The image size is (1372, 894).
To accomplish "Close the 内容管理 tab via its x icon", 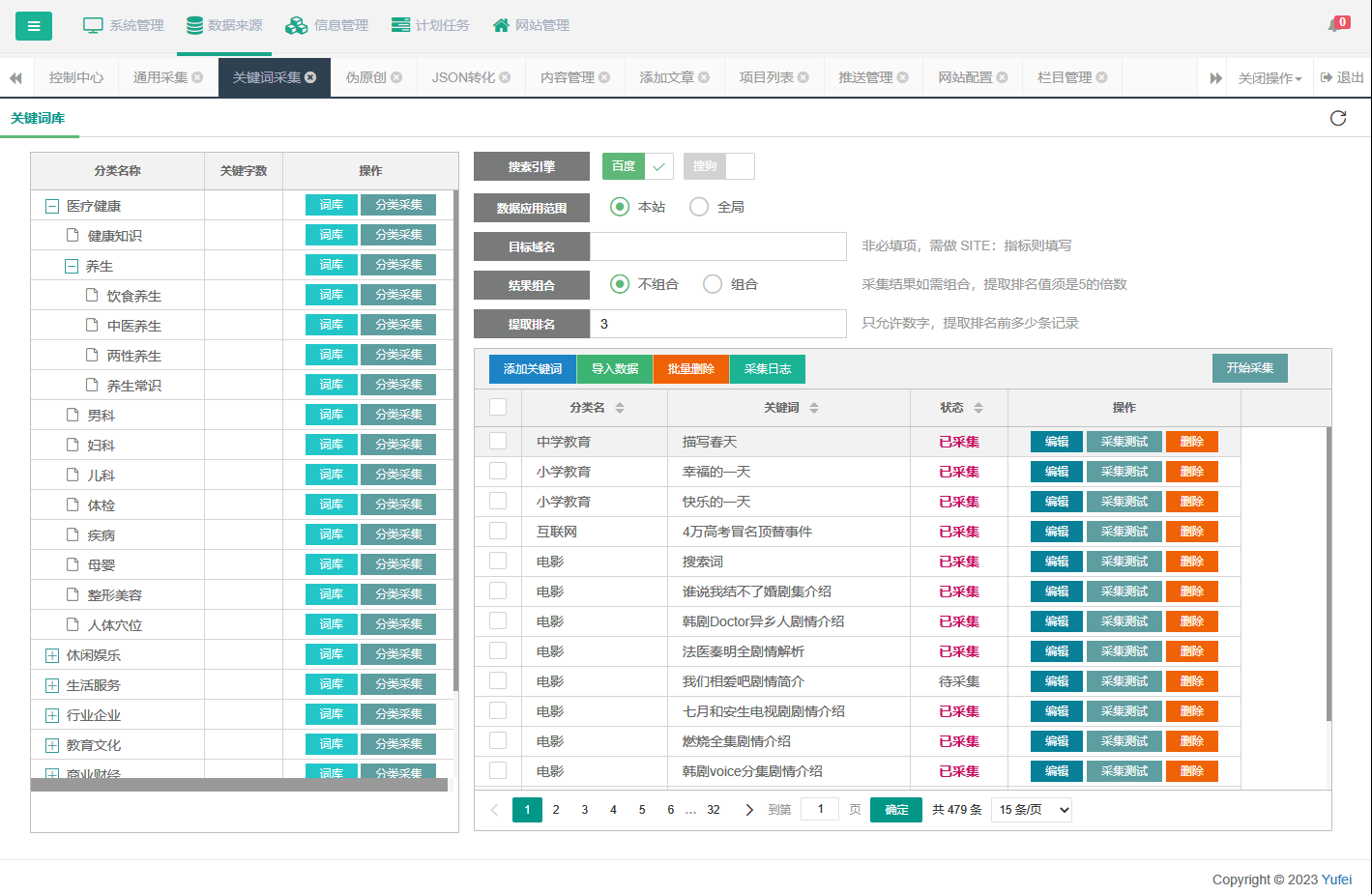I will (604, 77).
